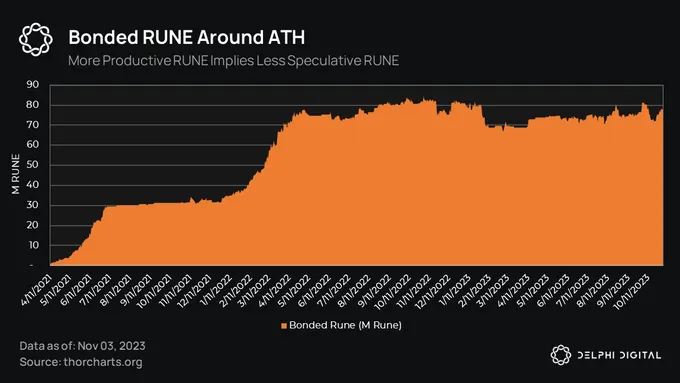Click the y-axis label '10'
The image size is (680, 383).
coord(33,245)
